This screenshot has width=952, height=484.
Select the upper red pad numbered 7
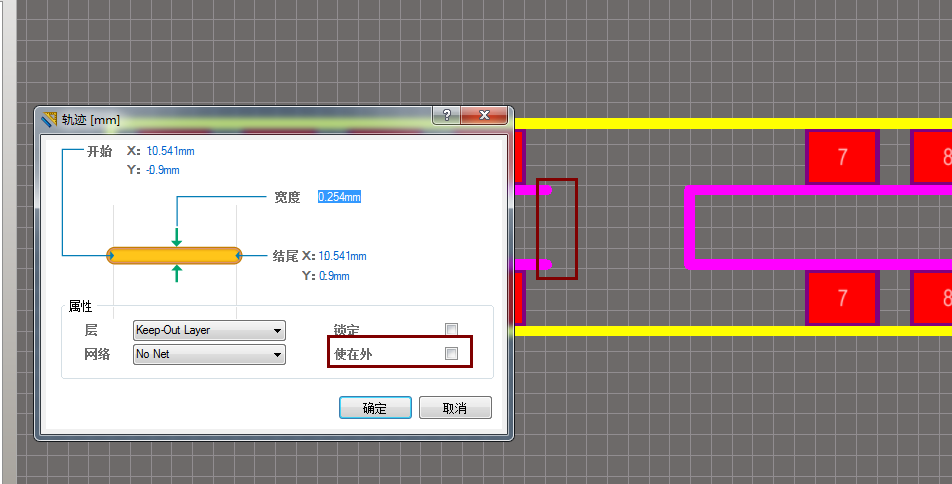coord(842,157)
